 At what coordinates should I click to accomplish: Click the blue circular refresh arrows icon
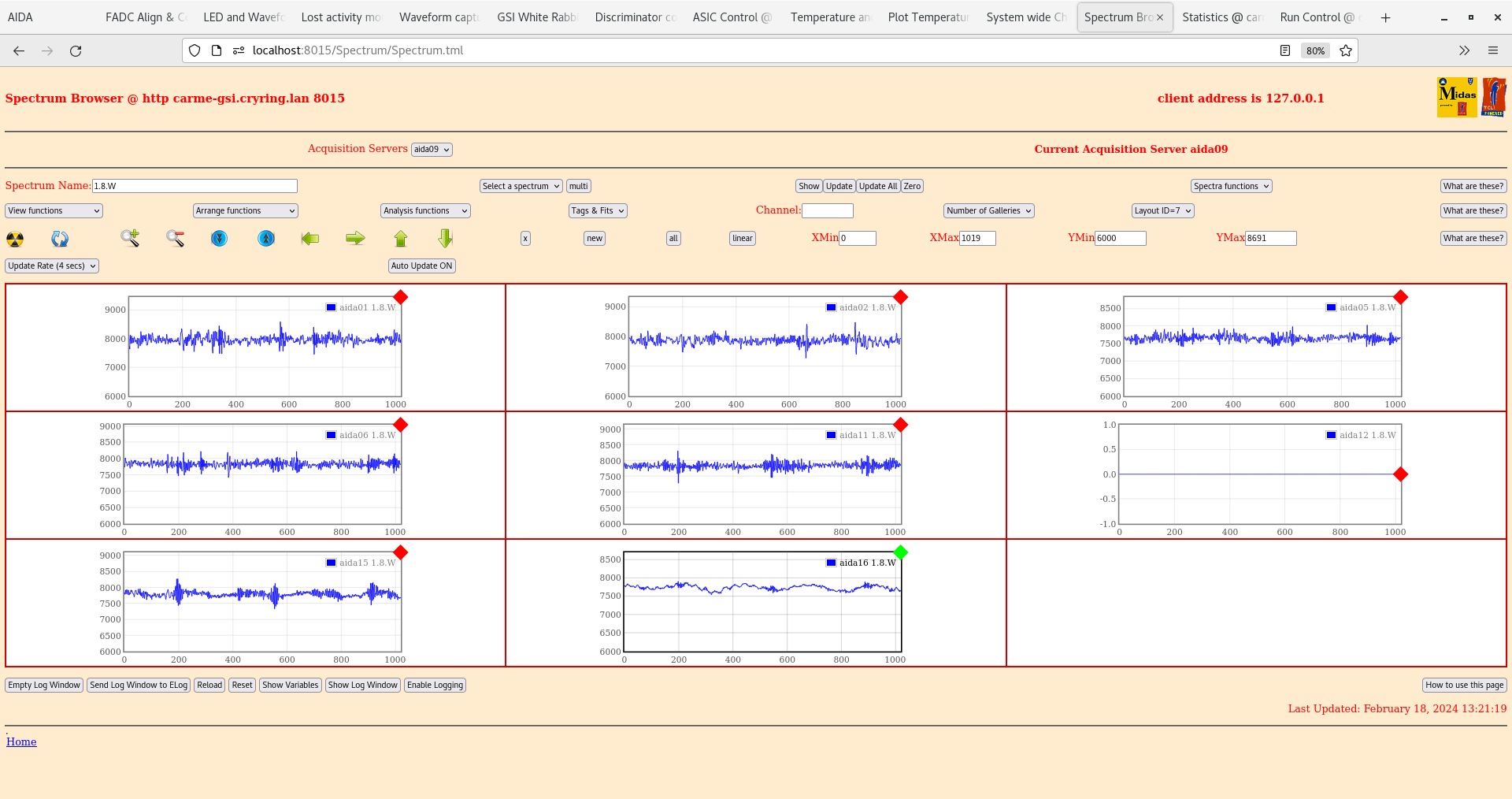[60, 239]
